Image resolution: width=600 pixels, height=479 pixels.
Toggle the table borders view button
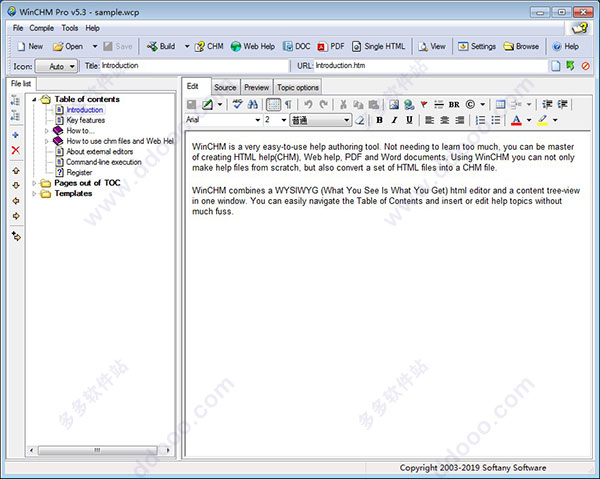pos(273,104)
